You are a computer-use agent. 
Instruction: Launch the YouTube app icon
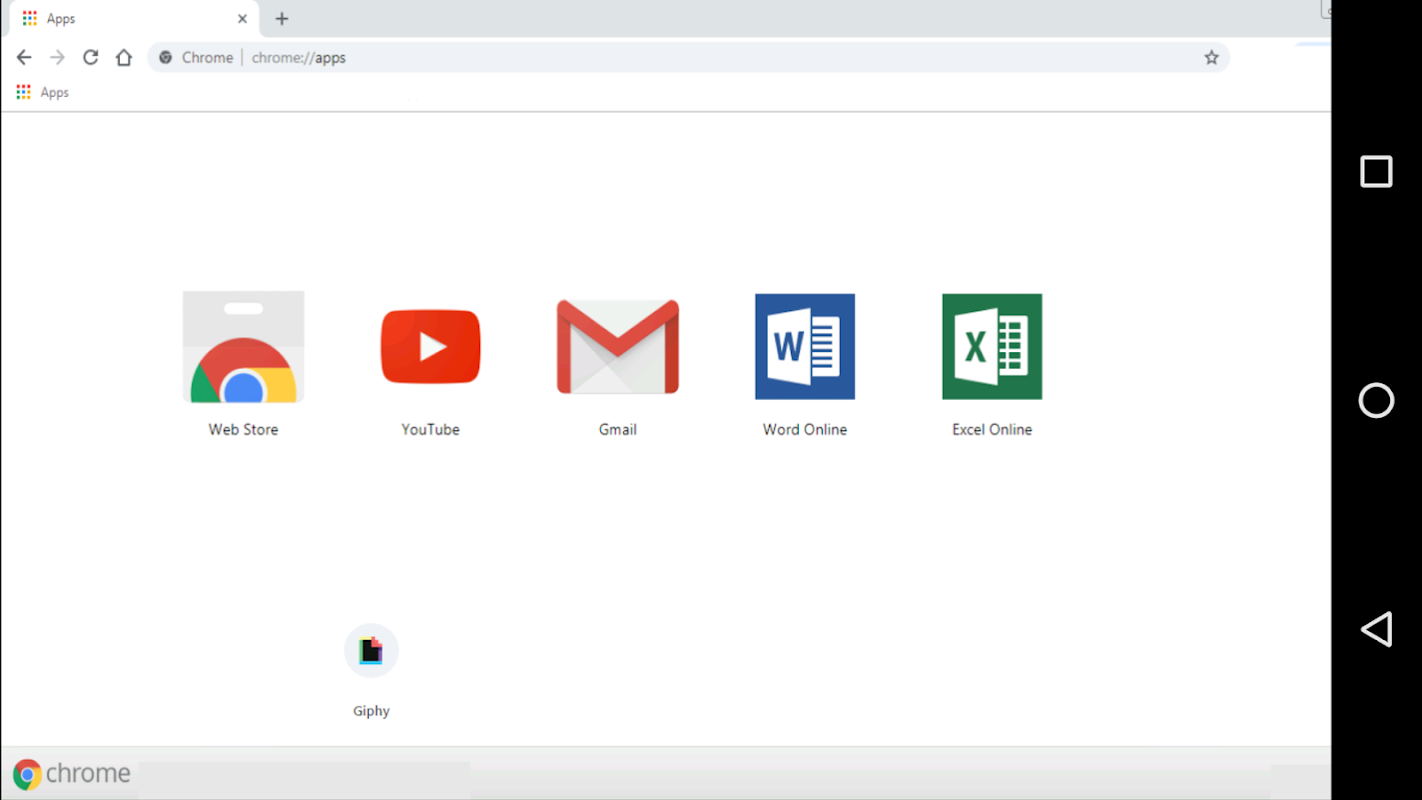click(x=431, y=347)
